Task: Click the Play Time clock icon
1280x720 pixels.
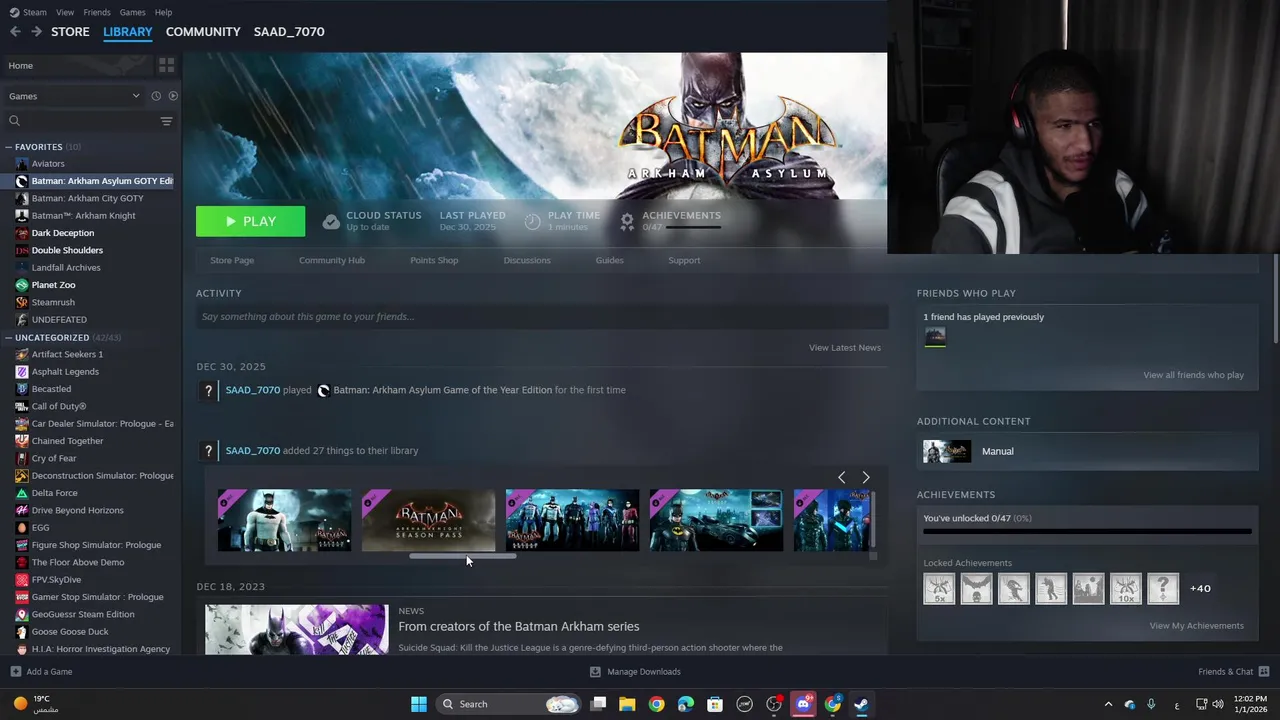Action: coord(532,221)
